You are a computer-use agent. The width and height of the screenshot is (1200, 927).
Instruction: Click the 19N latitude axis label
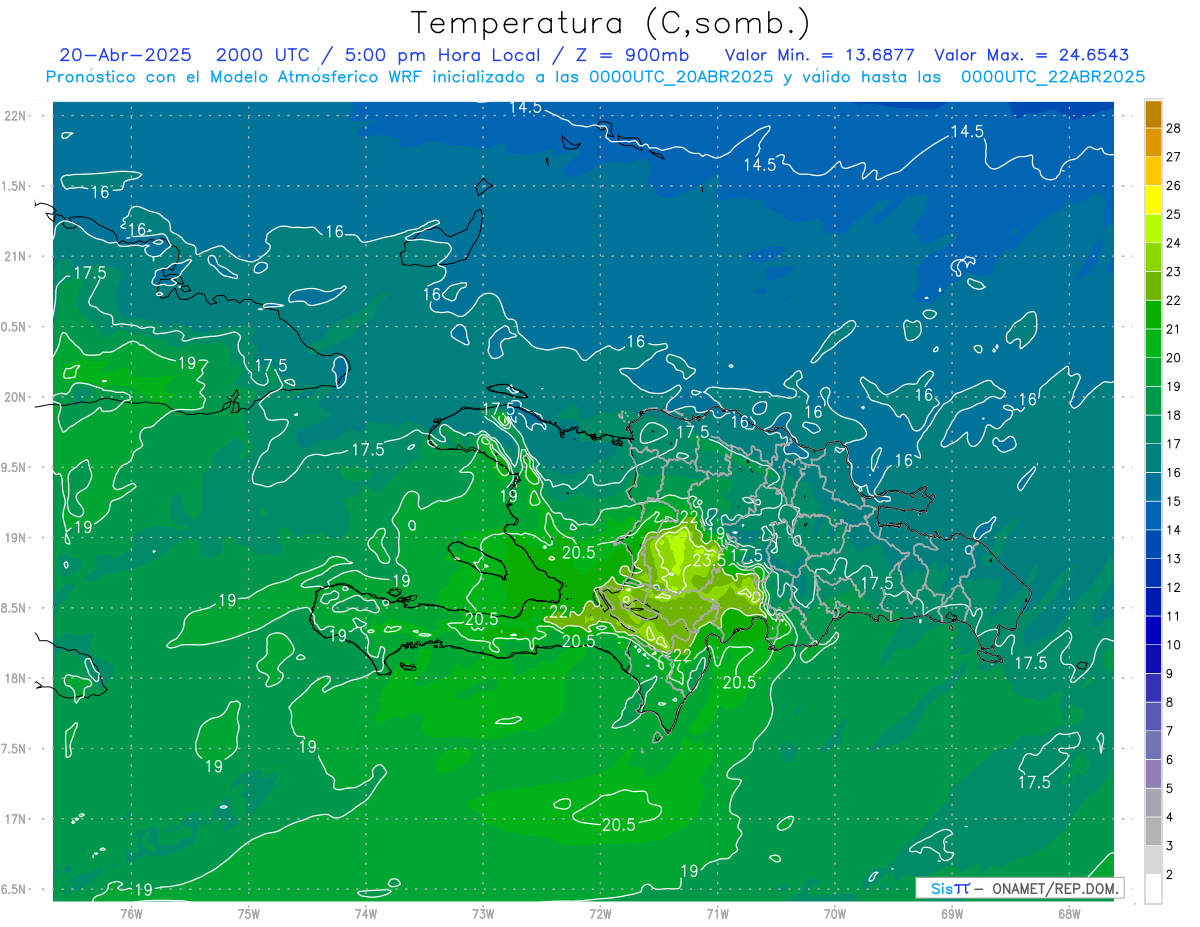point(15,537)
